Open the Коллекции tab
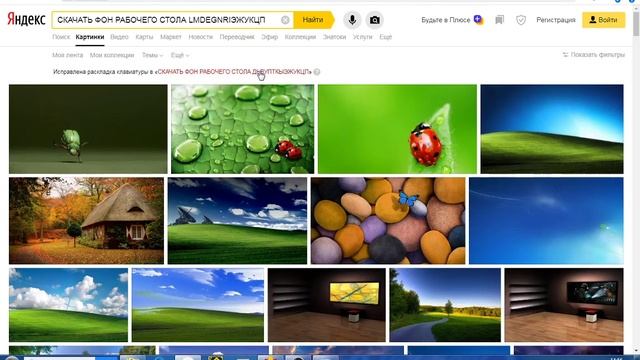 pos(300,37)
